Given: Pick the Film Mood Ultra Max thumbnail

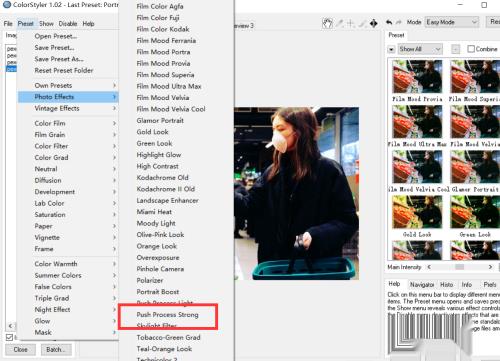Looking at the screenshot, I should [x=417, y=122].
